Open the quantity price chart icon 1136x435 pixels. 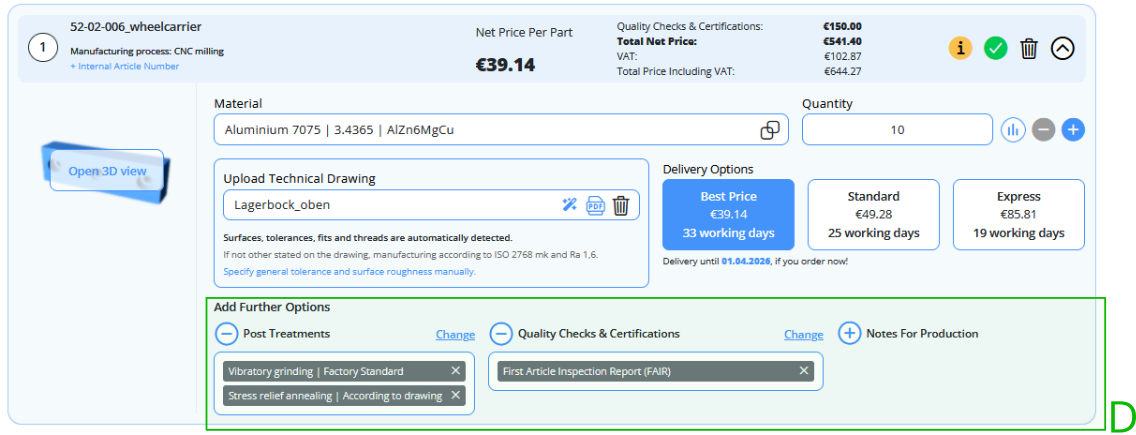click(1013, 130)
